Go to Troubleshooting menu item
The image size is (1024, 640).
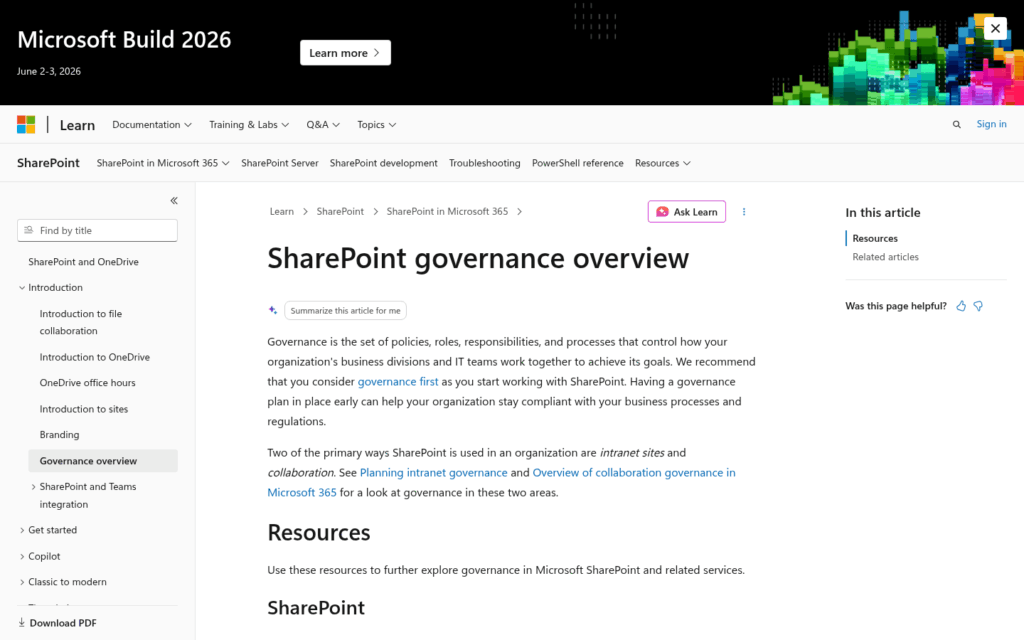pos(485,163)
